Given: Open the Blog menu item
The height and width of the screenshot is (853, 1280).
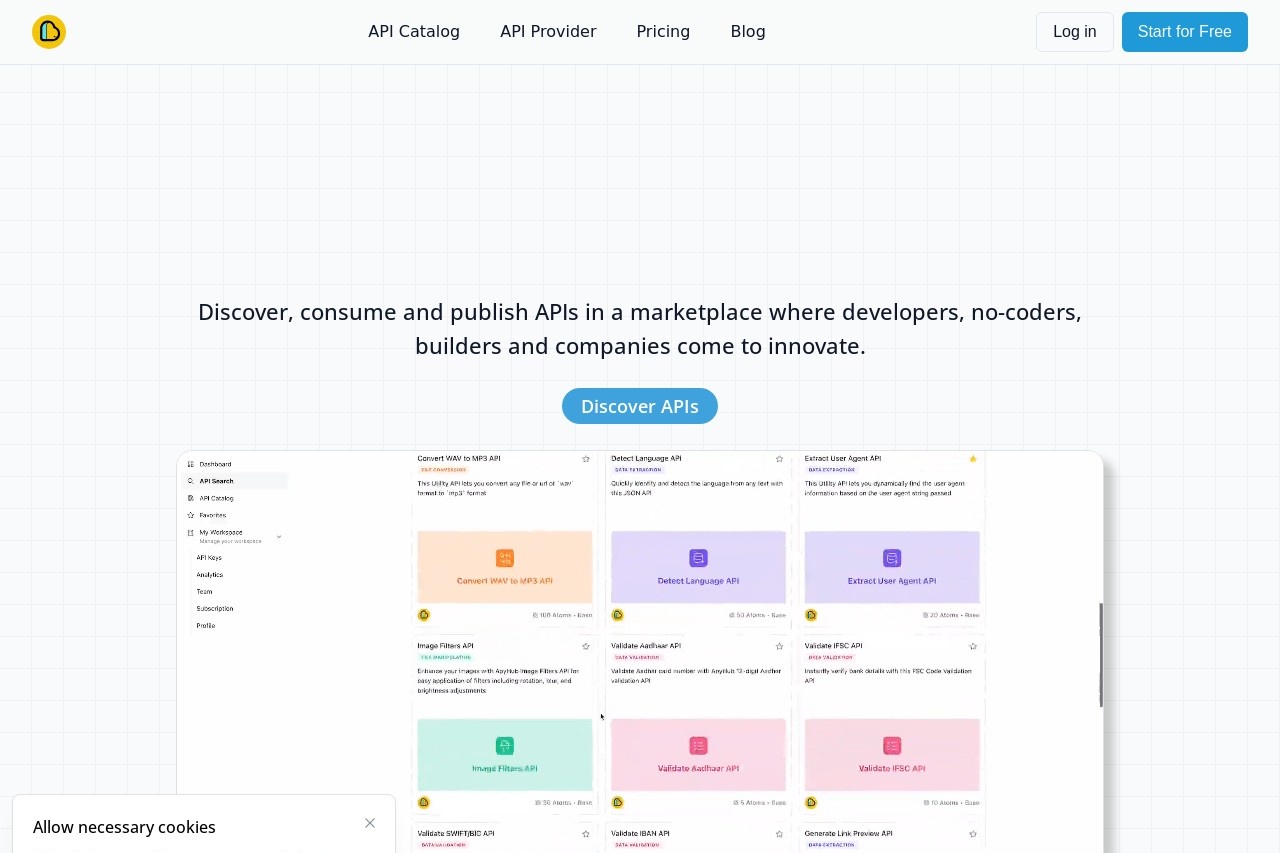Looking at the screenshot, I should point(748,32).
